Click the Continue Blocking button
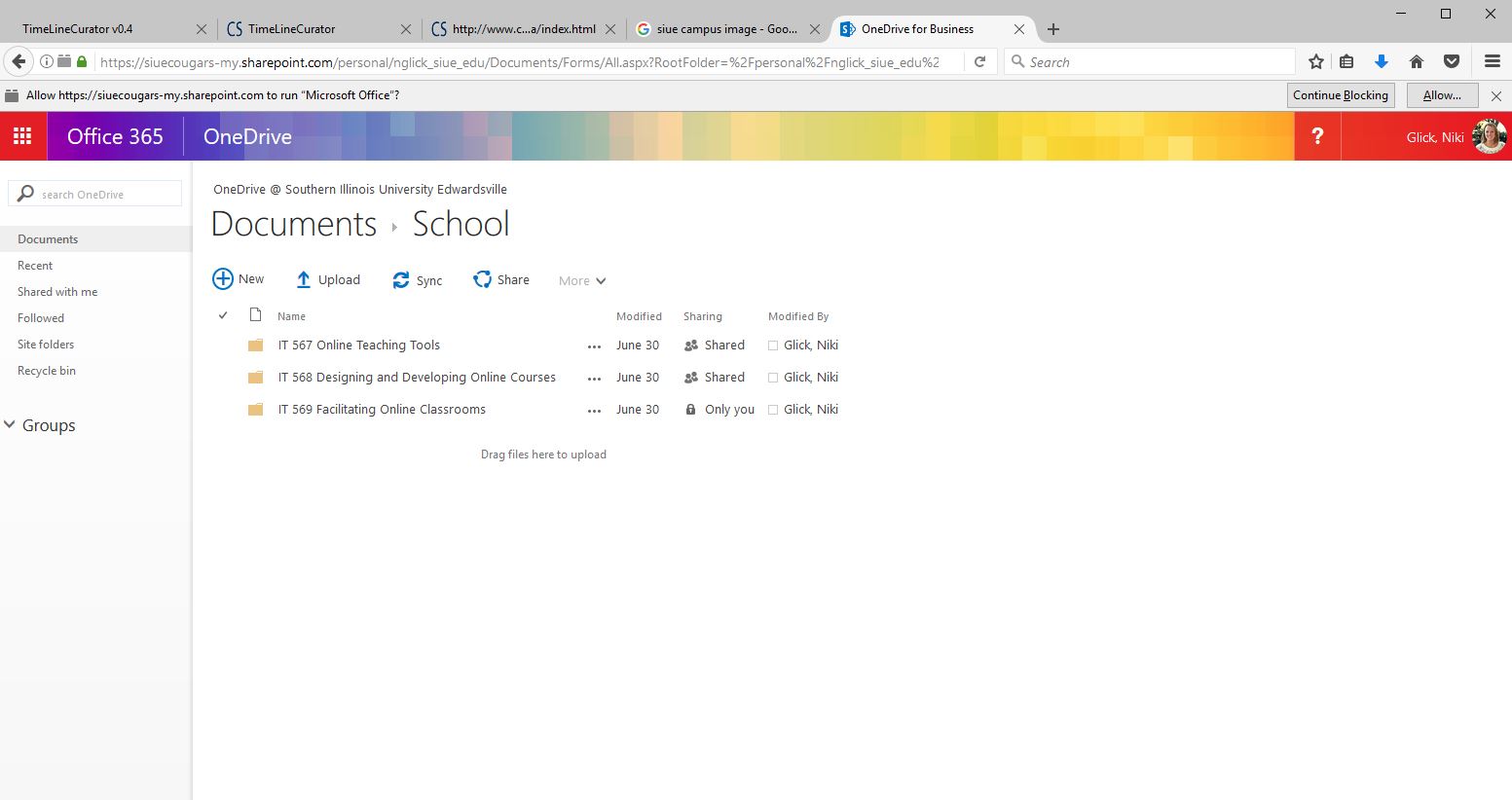The width and height of the screenshot is (1512, 800). coord(1340,95)
